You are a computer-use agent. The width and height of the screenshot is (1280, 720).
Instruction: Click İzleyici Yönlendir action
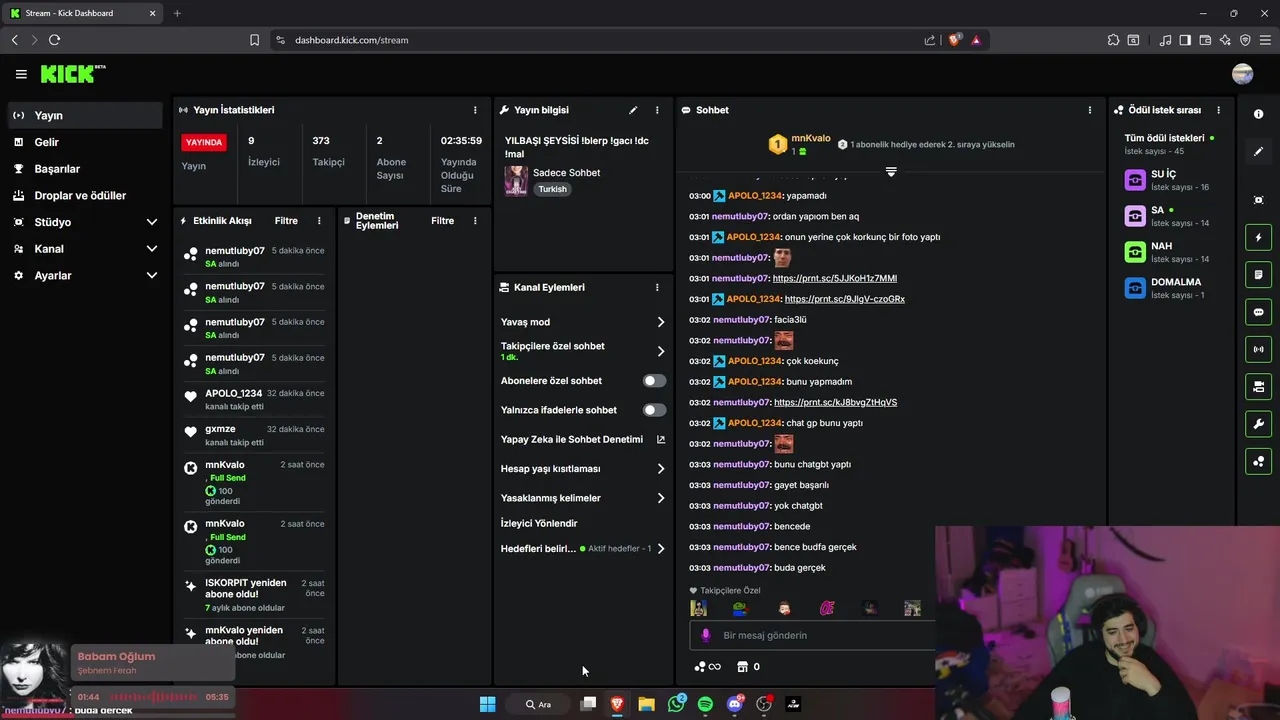539,523
